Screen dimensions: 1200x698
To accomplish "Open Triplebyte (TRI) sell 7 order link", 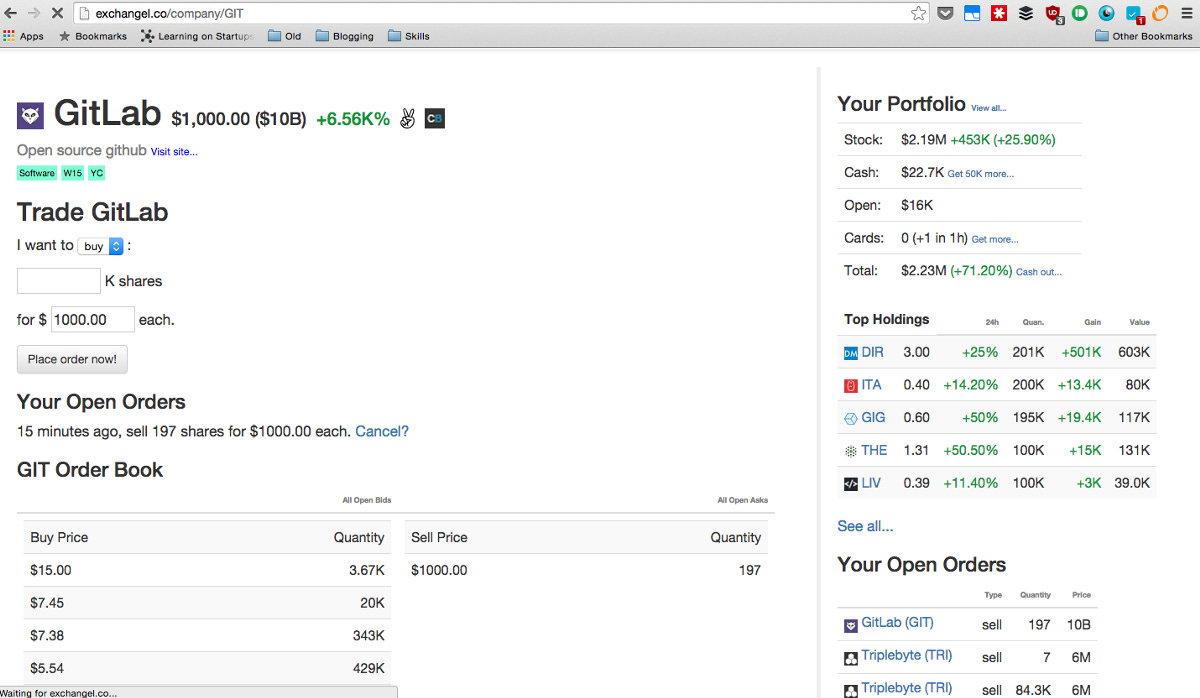I will point(906,656).
